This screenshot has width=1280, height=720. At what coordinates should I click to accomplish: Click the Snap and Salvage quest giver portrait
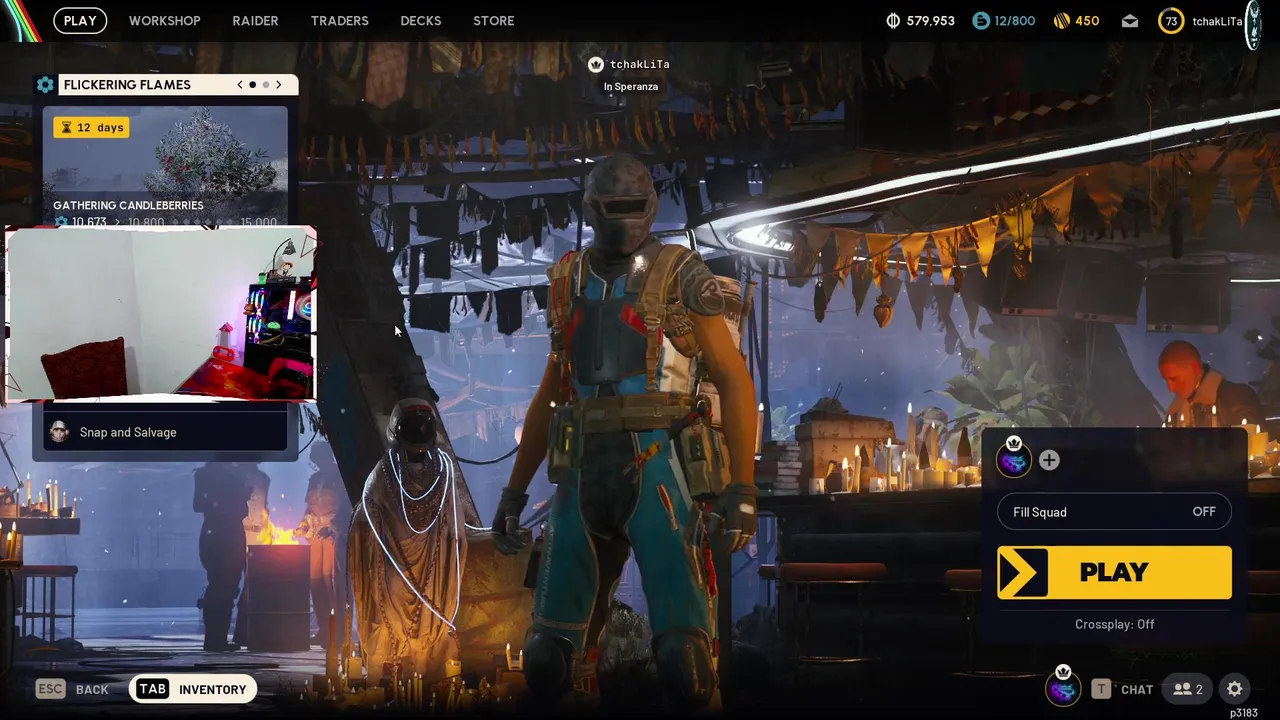tap(60, 432)
